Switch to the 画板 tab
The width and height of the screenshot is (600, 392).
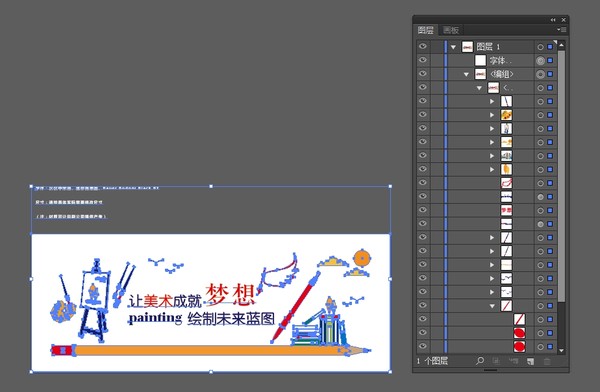pyautogui.click(x=451, y=30)
